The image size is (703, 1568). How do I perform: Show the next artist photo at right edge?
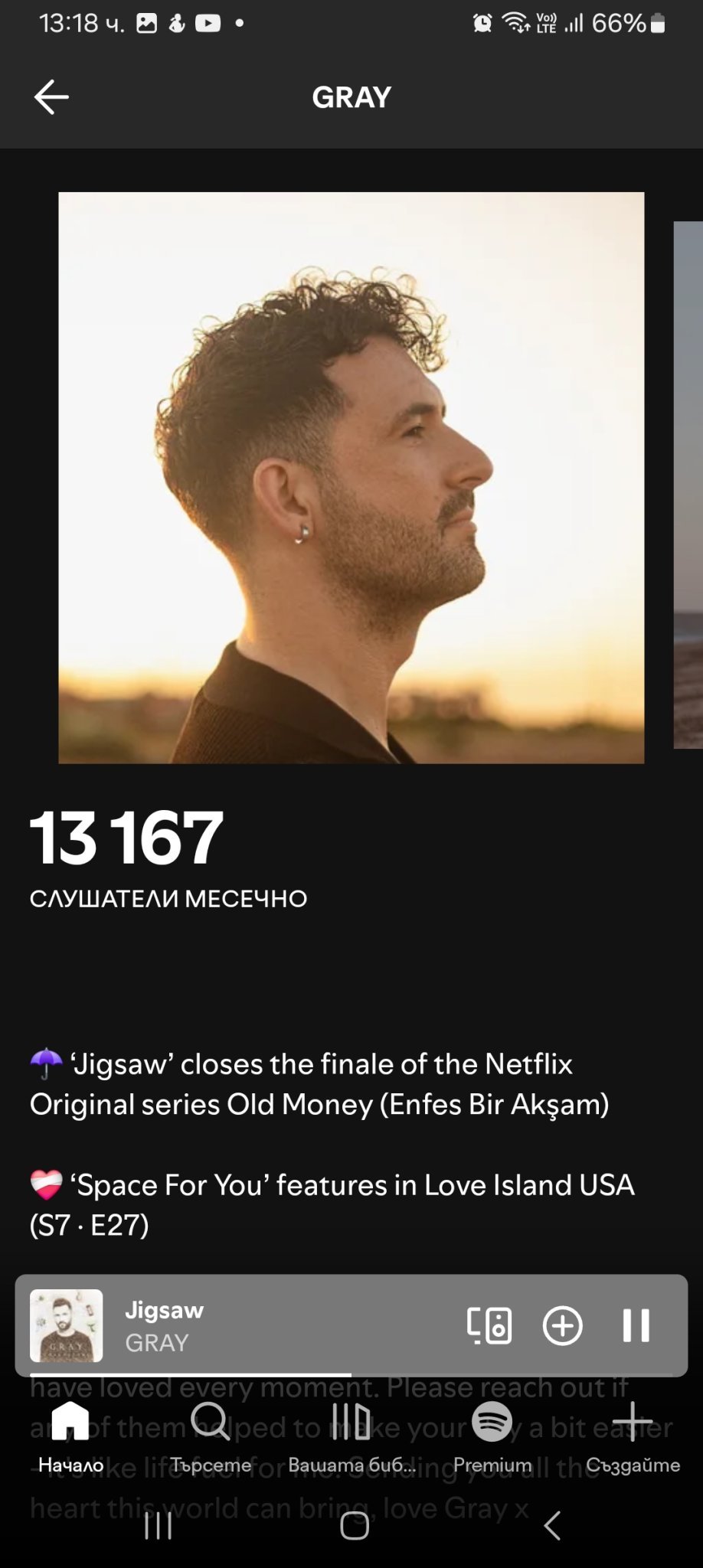click(x=688, y=485)
